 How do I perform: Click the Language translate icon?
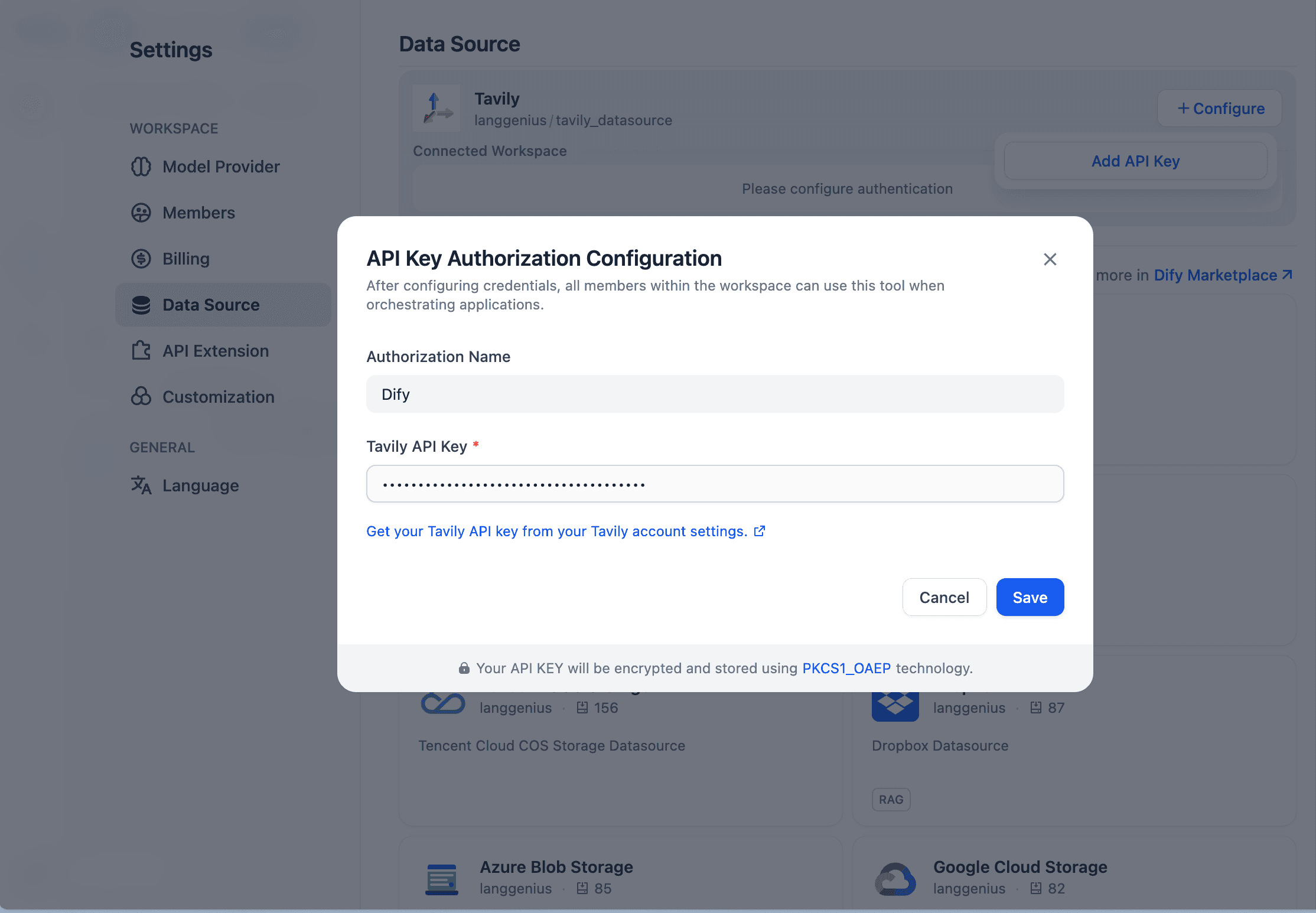[141, 485]
